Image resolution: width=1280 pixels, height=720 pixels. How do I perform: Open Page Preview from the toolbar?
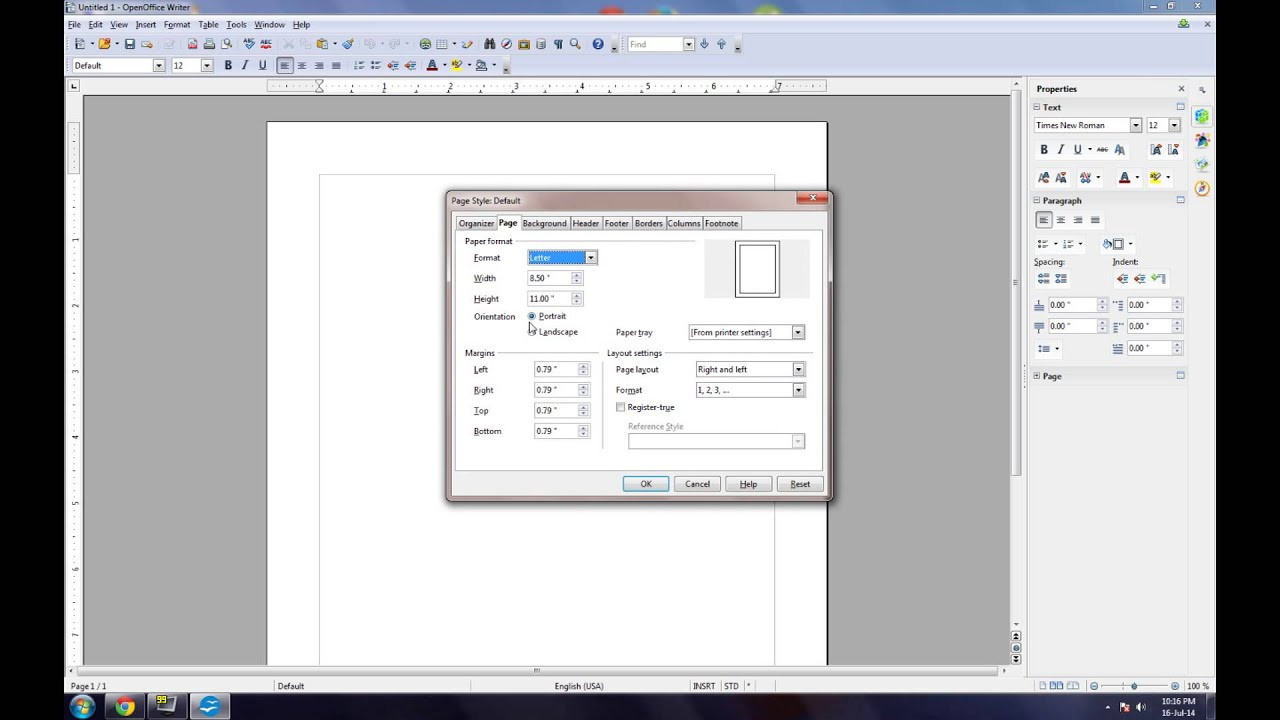point(226,44)
